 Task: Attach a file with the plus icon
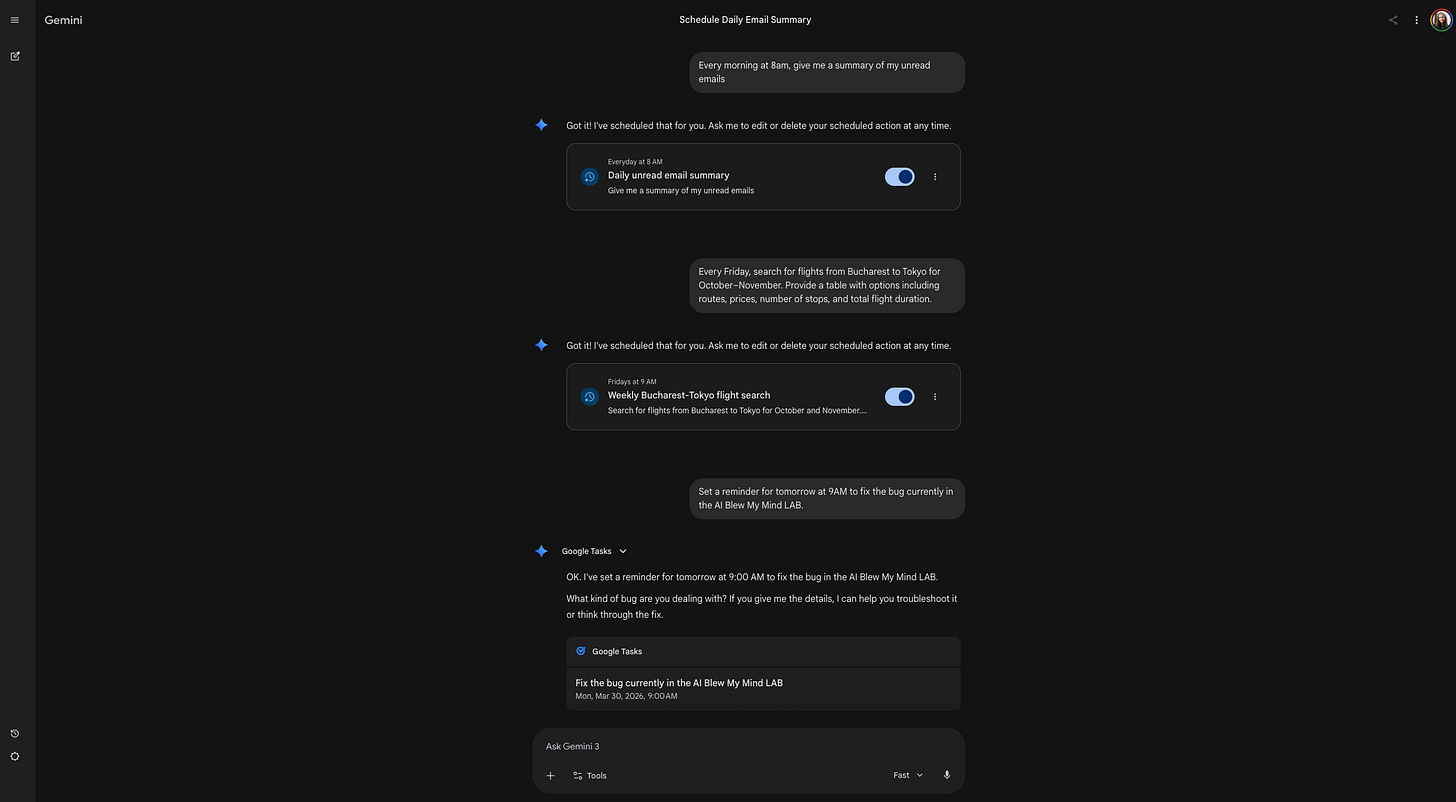(x=550, y=775)
